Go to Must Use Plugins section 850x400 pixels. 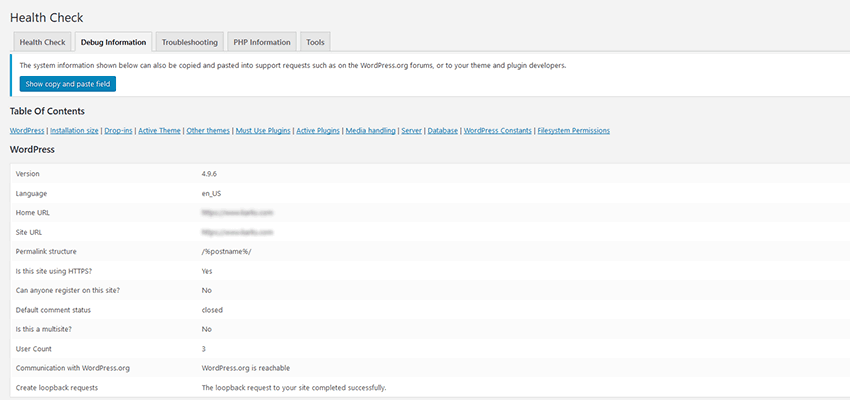[262, 131]
